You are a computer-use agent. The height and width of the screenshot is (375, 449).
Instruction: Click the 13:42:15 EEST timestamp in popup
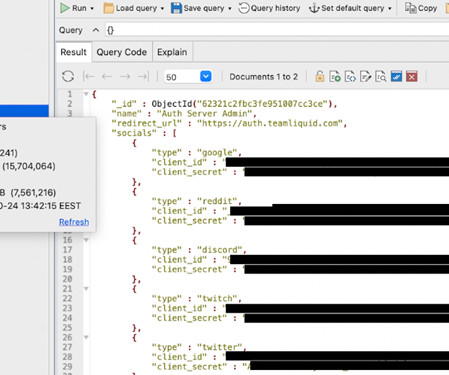[x=51, y=206]
